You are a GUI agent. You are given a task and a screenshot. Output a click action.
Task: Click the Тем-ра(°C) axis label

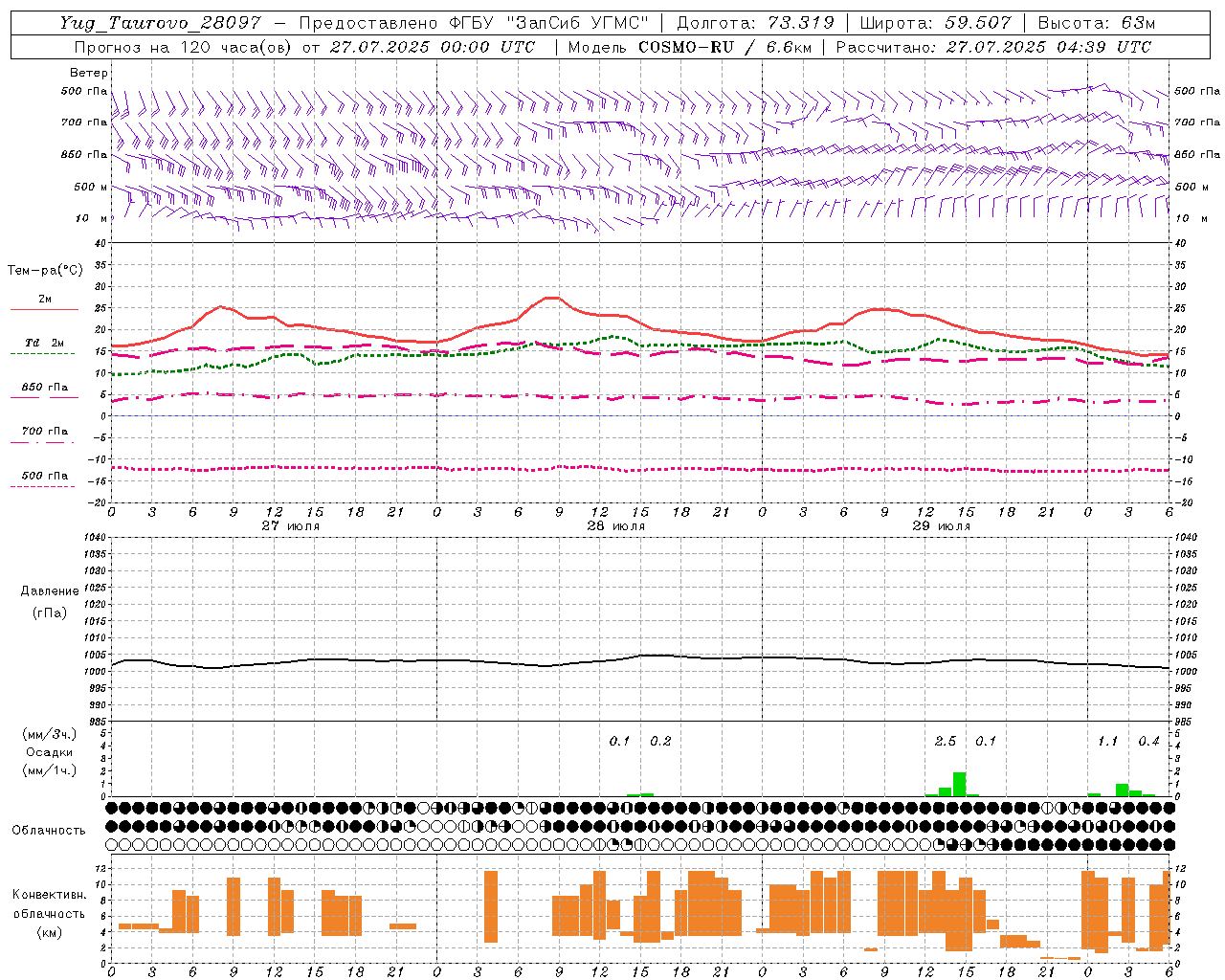pos(45,271)
